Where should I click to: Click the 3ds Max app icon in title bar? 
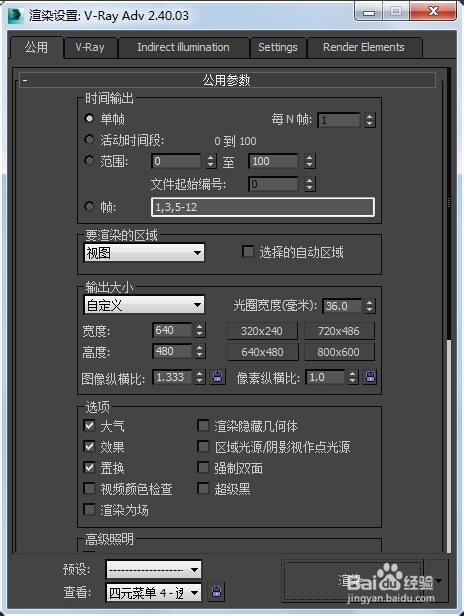15,15
